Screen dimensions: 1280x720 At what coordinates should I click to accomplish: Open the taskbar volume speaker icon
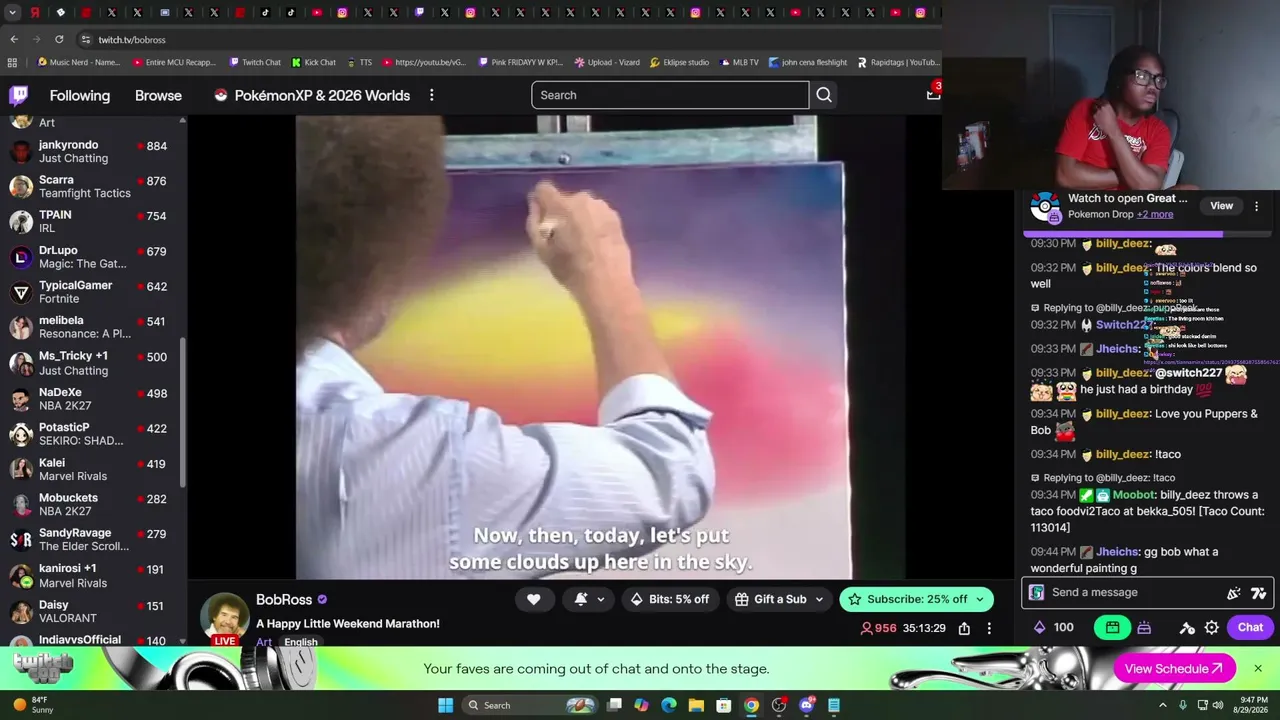tap(1219, 705)
